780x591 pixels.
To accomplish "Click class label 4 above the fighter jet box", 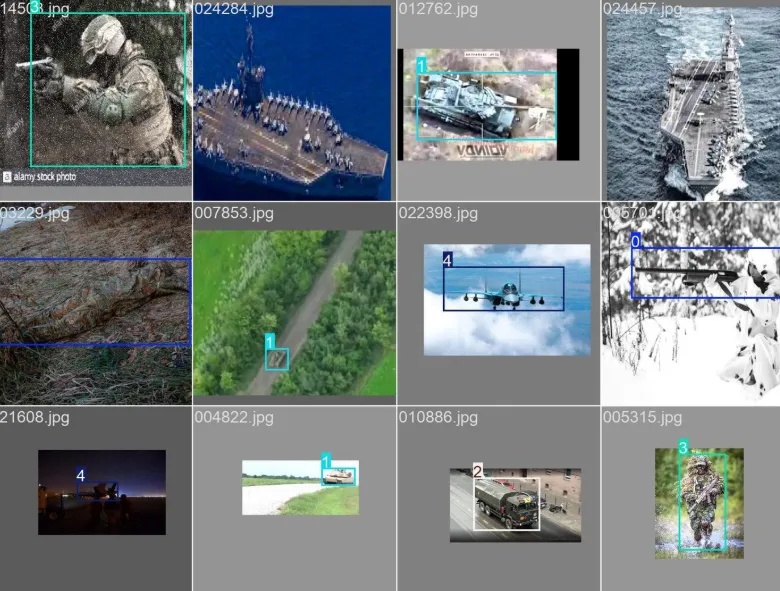I will coord(447,260).
